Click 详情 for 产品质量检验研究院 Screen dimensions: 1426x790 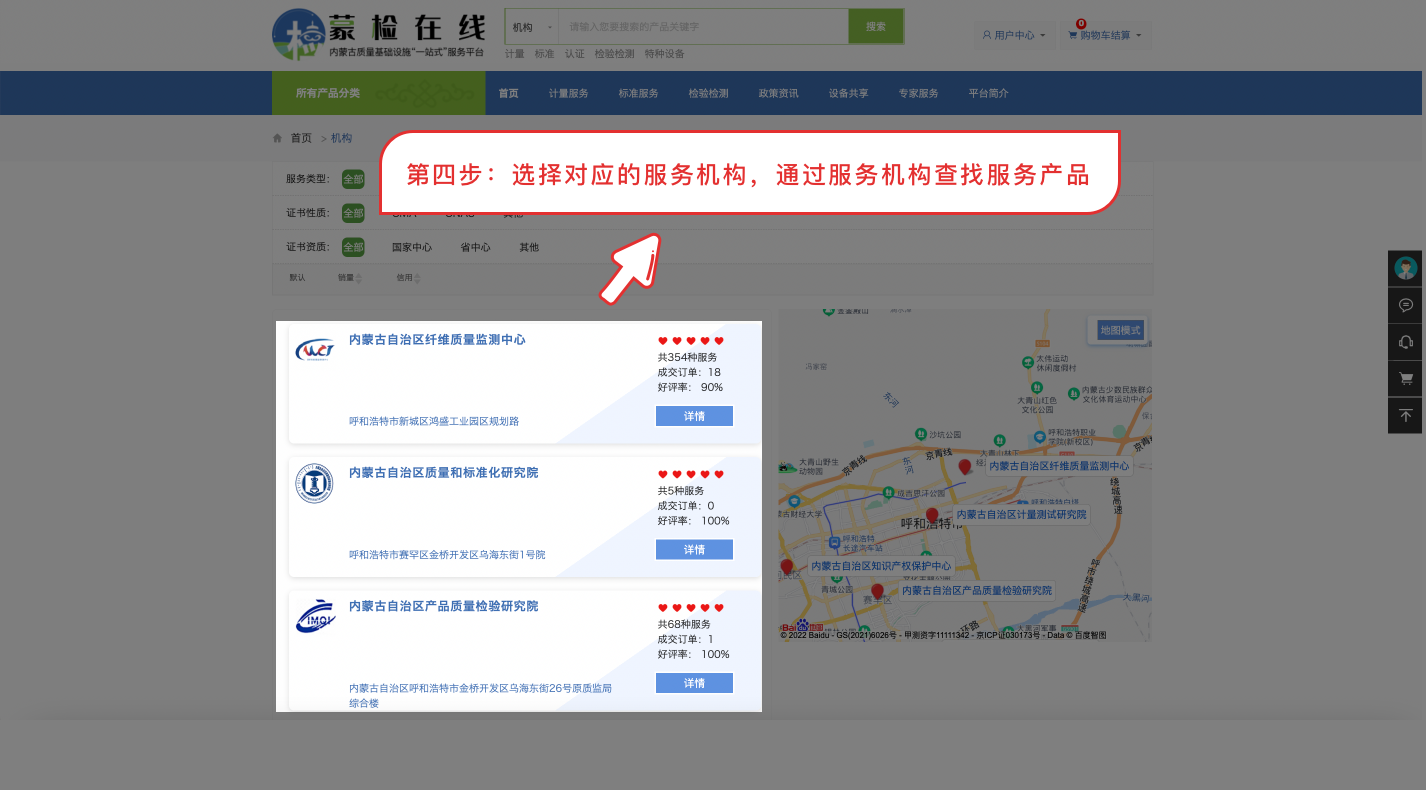coord(694,683)
